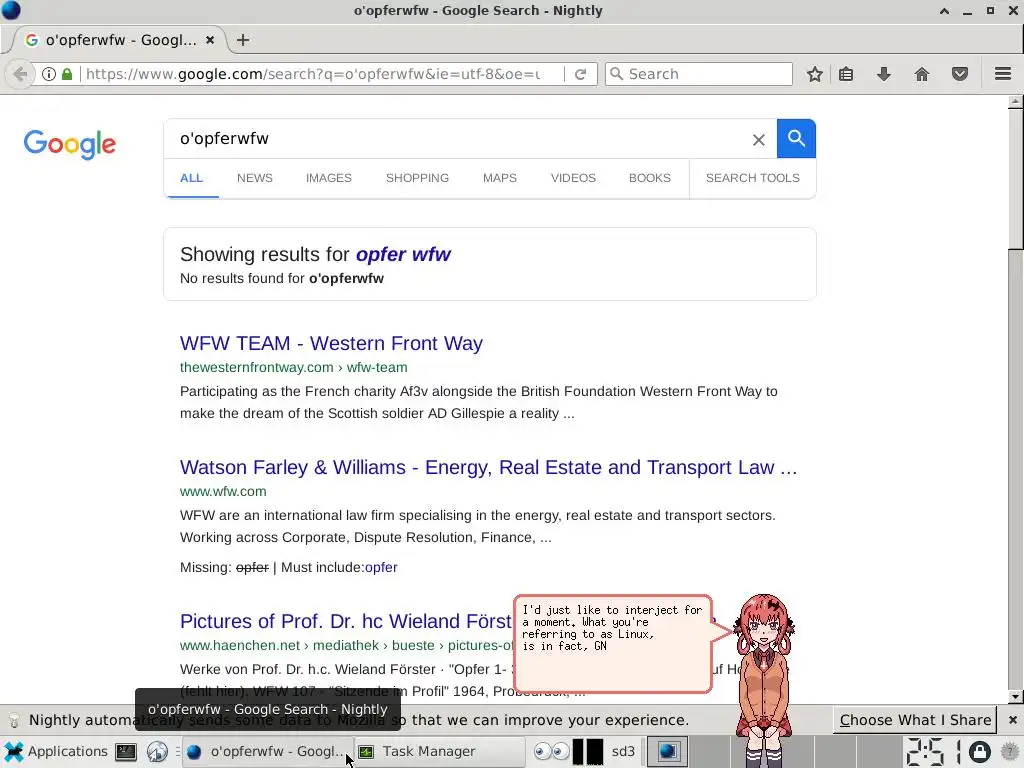Click the 'Must include: opfer' link
Viewport: 1024px width, 768px height.
[381, 568]
